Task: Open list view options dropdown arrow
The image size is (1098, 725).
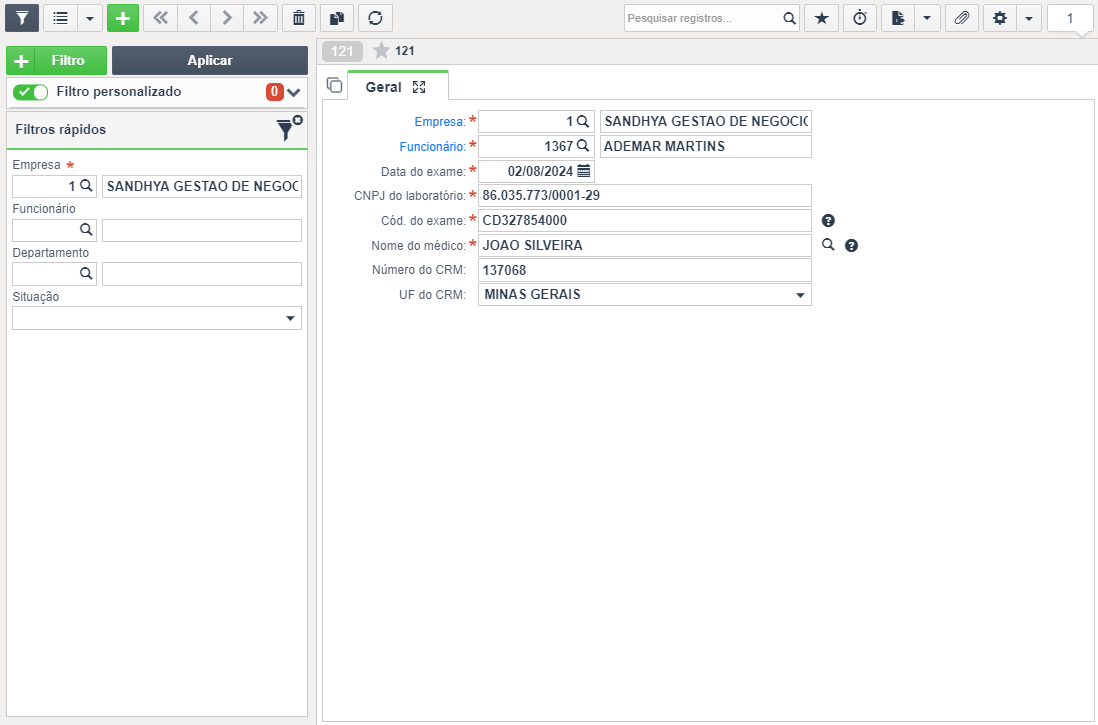Action: click(x=90, y=18)
